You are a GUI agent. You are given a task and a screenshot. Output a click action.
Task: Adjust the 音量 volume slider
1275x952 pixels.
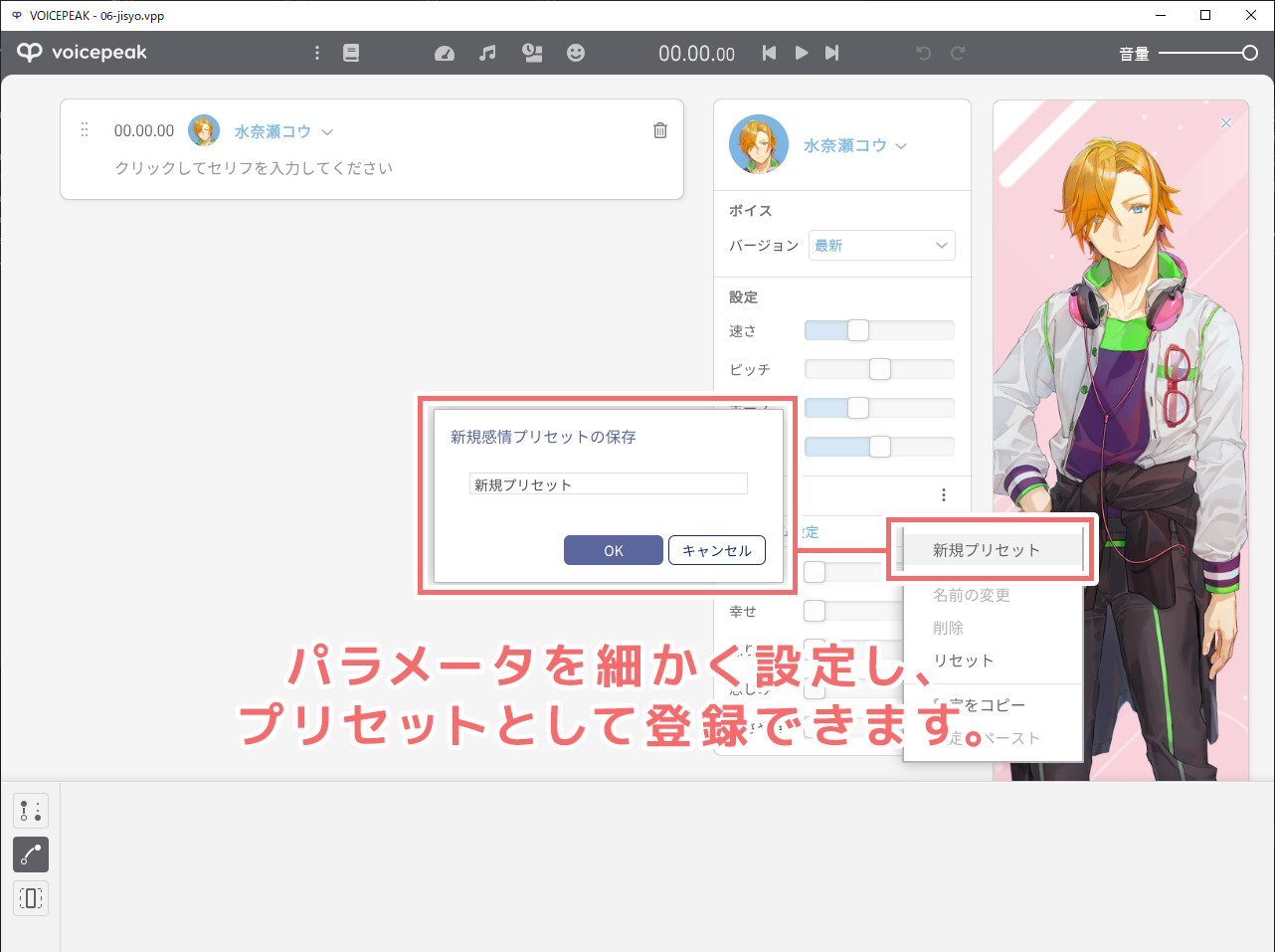click(1208, 53)
